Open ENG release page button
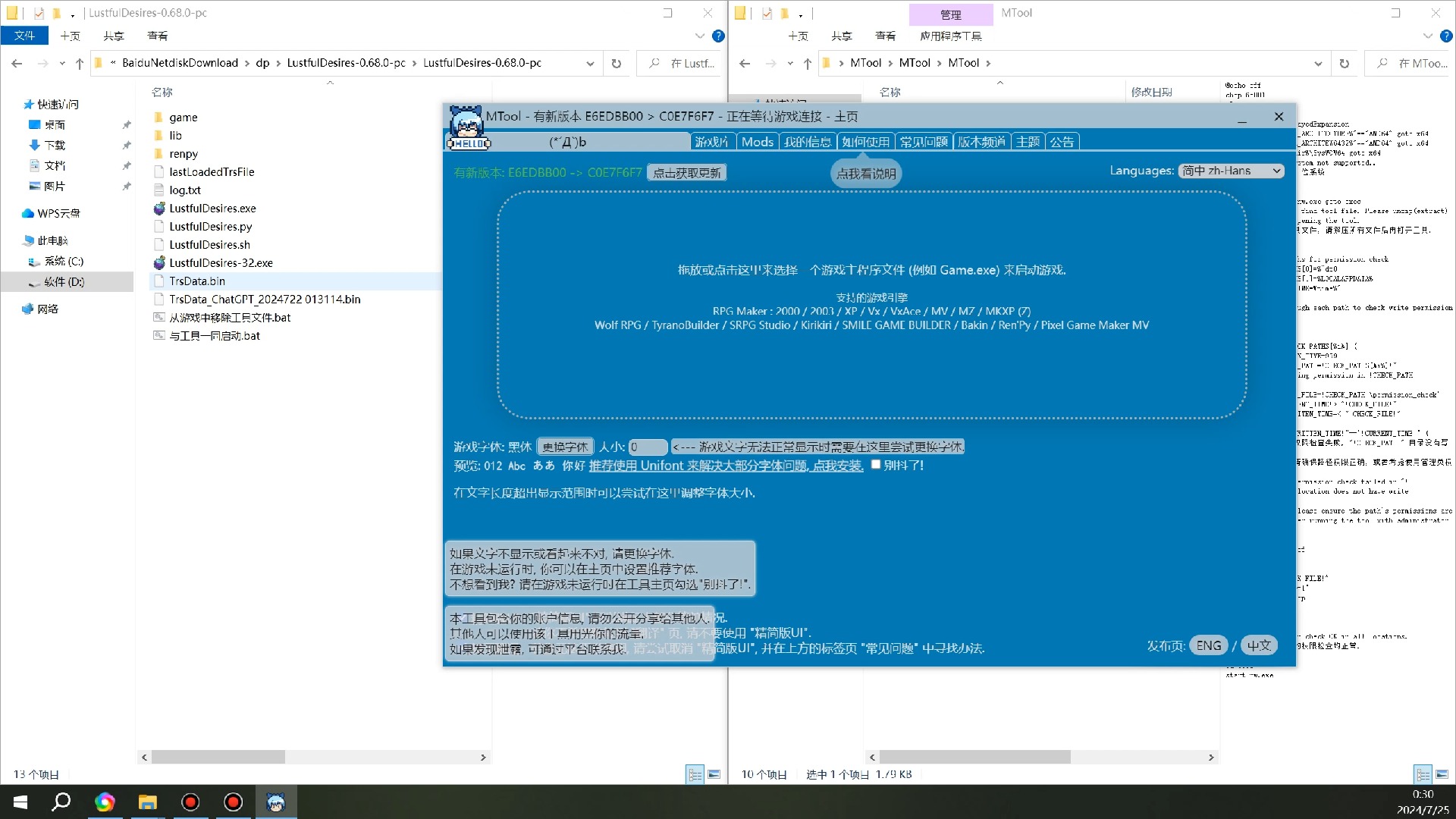1456x819 pixels. pos(1209,645)
